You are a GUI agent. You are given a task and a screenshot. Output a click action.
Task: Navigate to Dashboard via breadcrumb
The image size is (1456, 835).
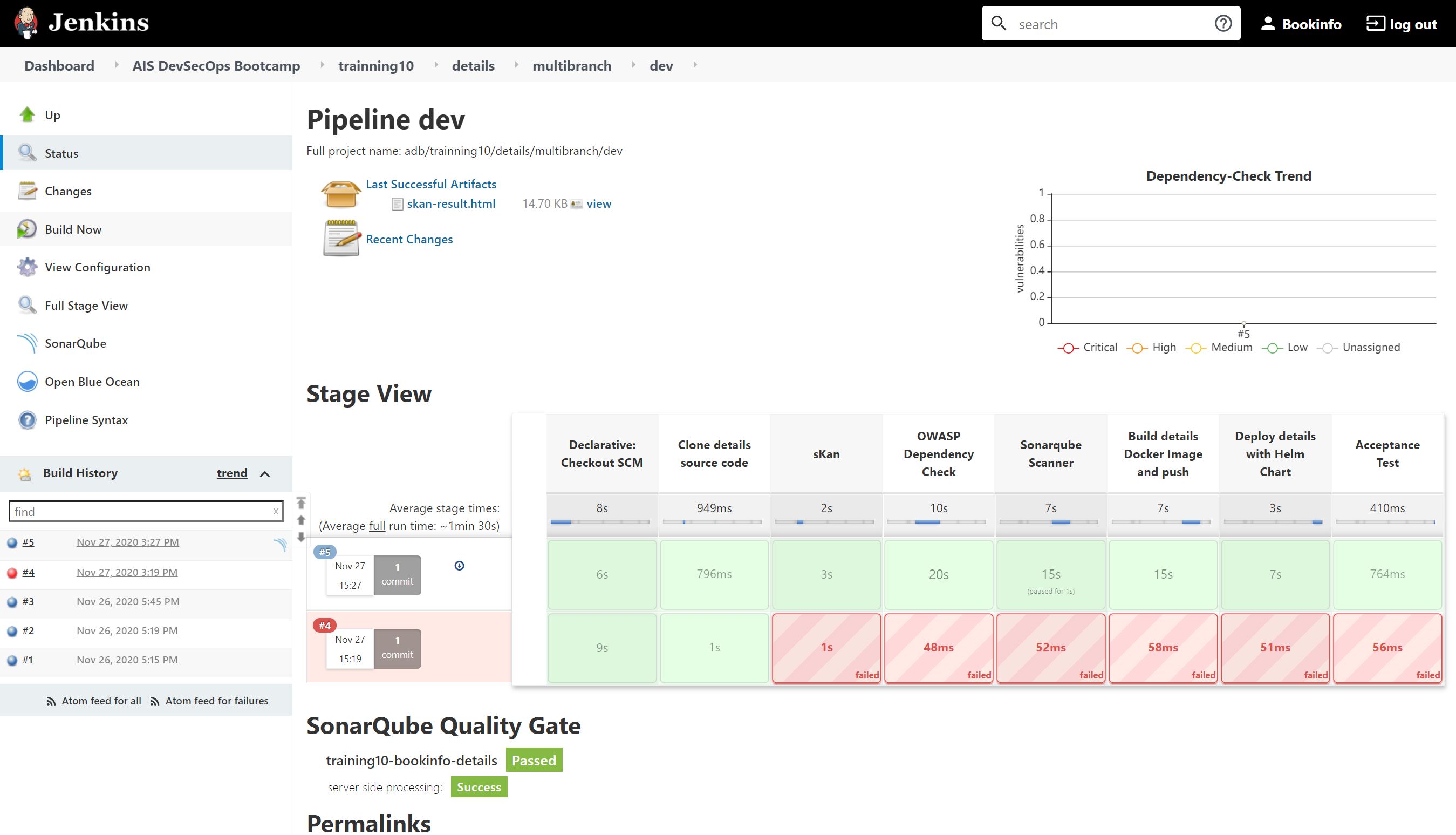point(59,65)
